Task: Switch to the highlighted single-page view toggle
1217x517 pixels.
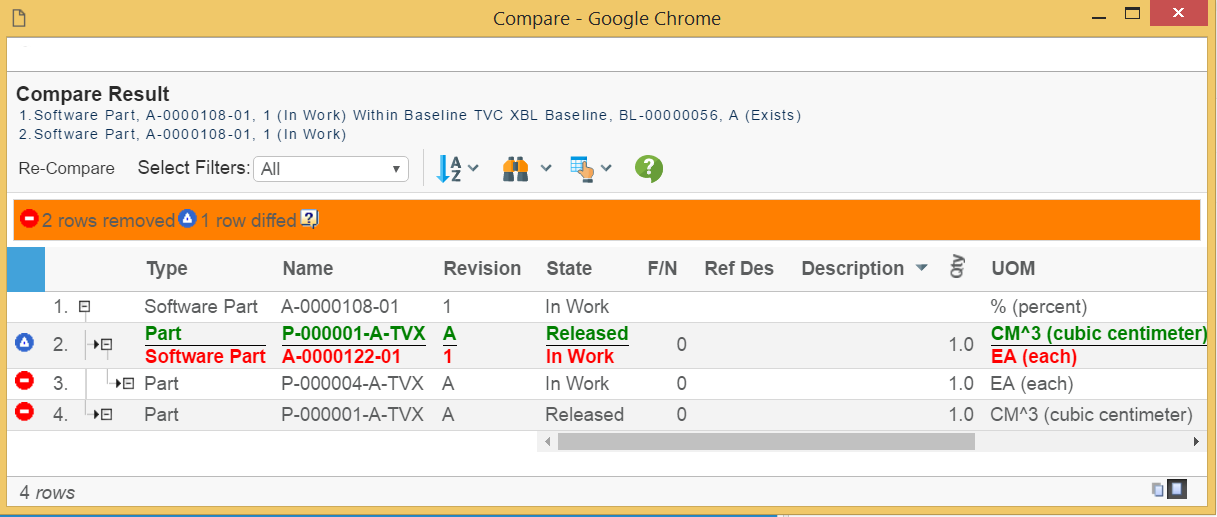Action: click(1178, 489)
